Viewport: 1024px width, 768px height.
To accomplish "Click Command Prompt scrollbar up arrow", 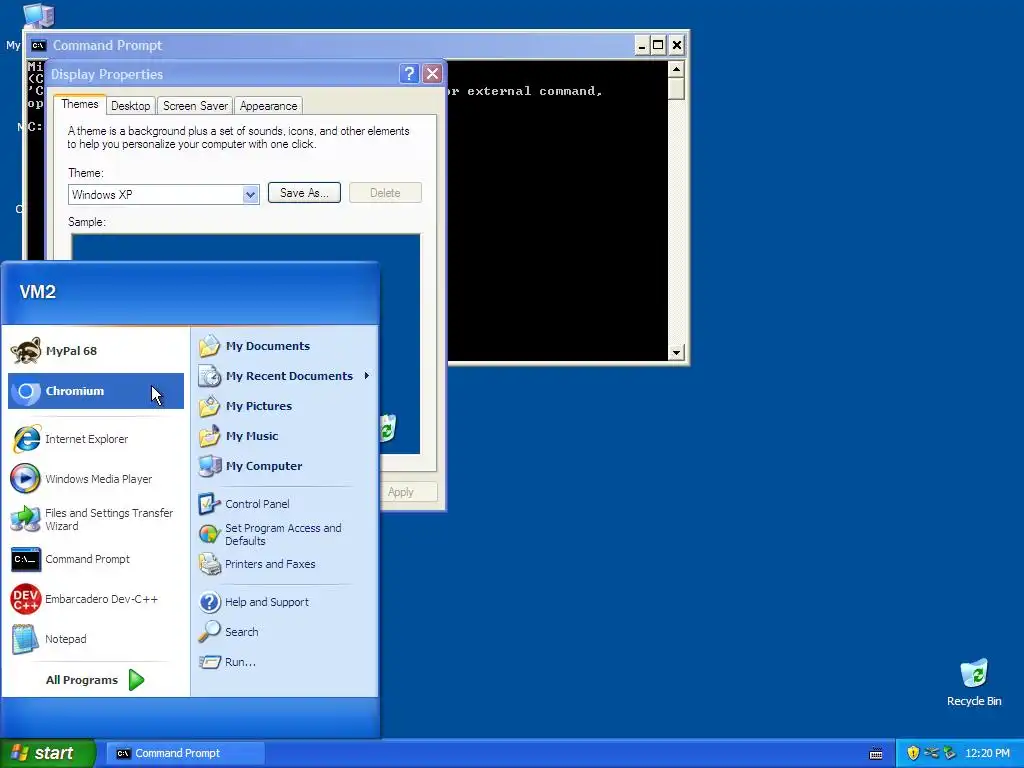I will 676,69.
